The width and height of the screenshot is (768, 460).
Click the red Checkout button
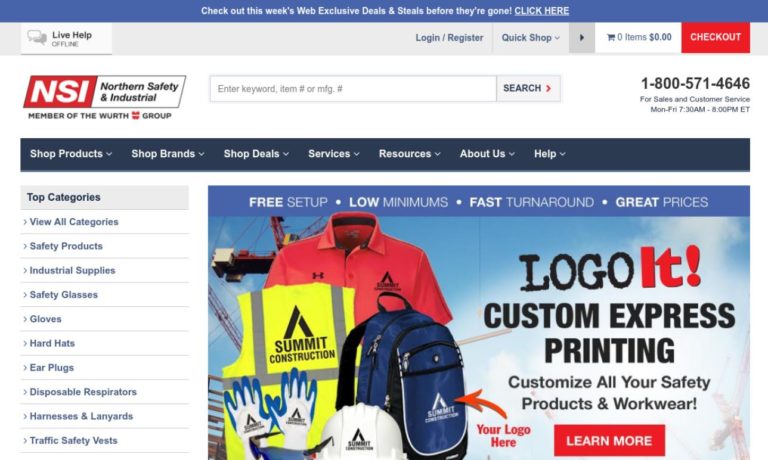click(715, 37)
